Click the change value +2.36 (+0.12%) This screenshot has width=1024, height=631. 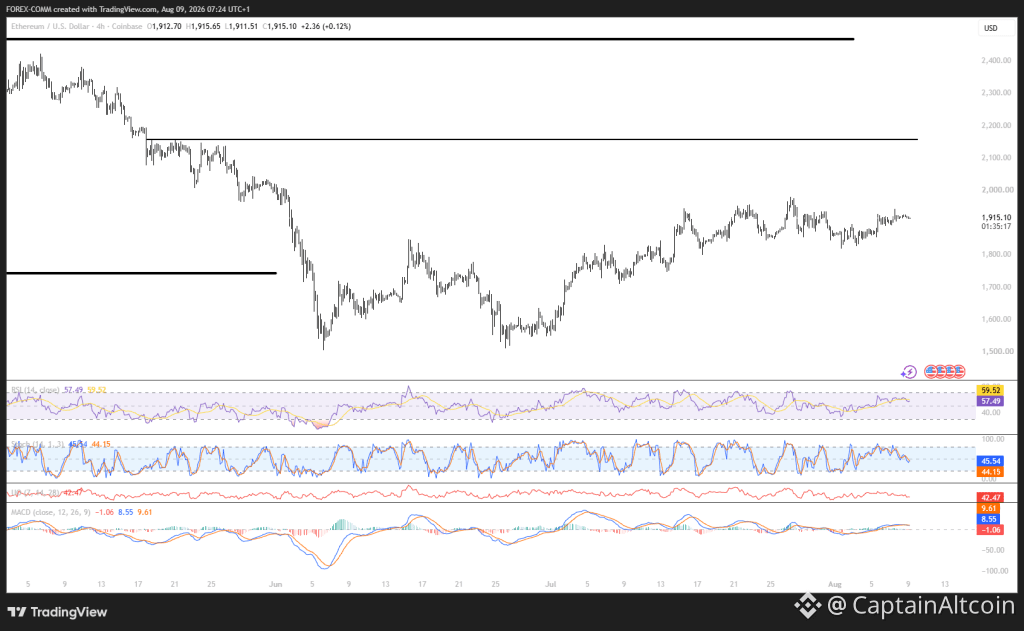click(x=326, y=27)
